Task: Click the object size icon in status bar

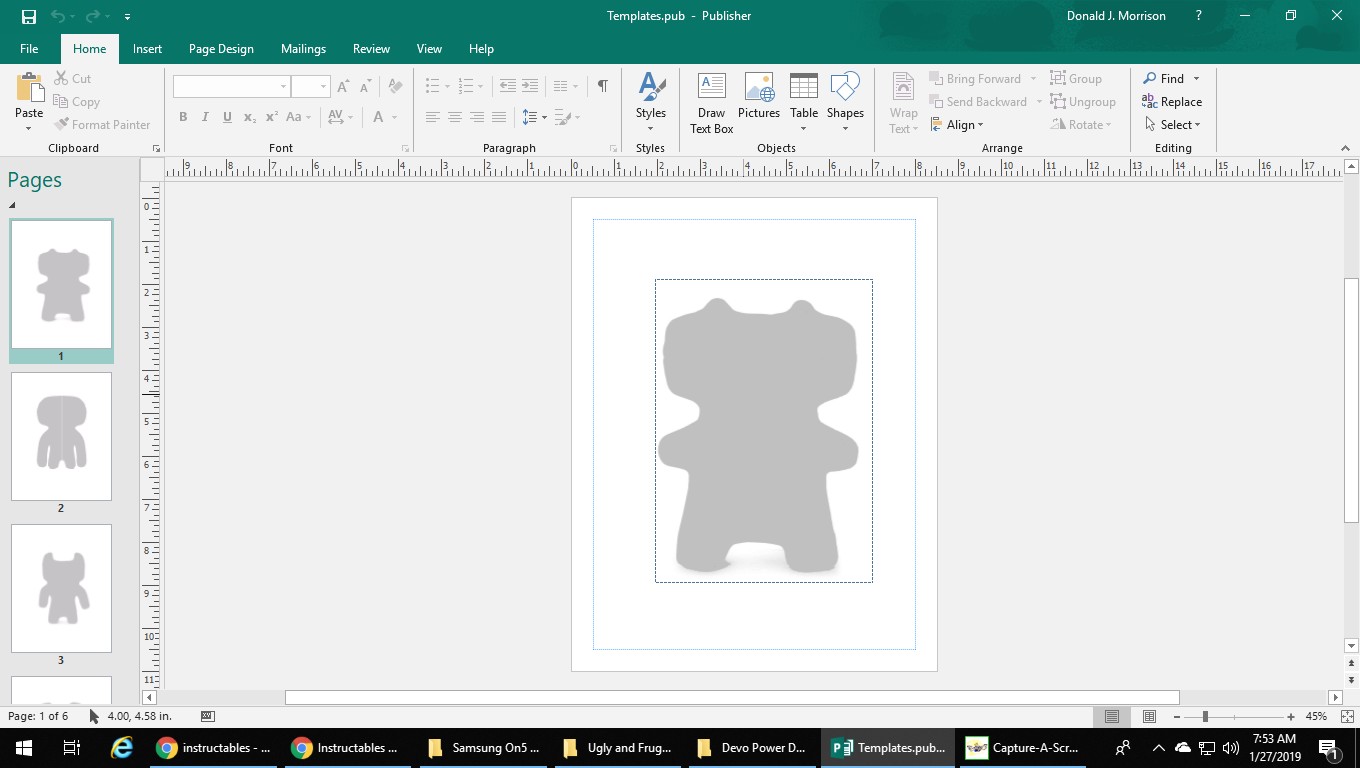Action: coord(207,716)
